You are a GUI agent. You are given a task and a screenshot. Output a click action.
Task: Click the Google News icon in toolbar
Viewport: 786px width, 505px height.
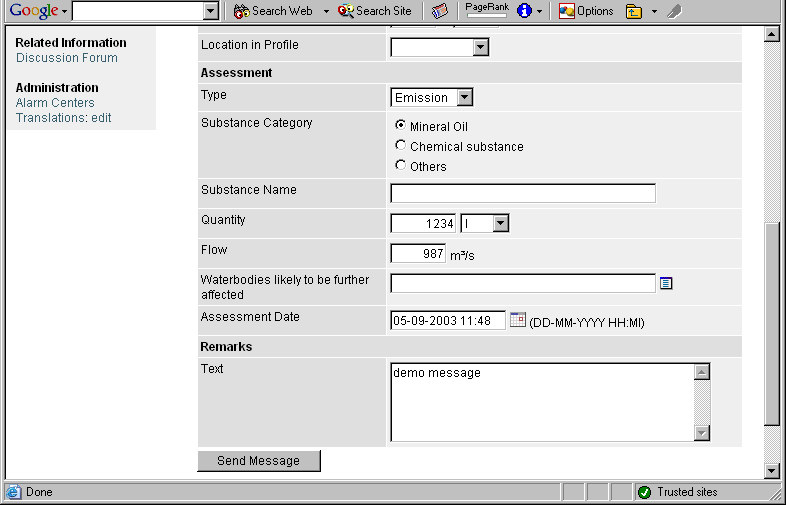[x=440, y=11]
